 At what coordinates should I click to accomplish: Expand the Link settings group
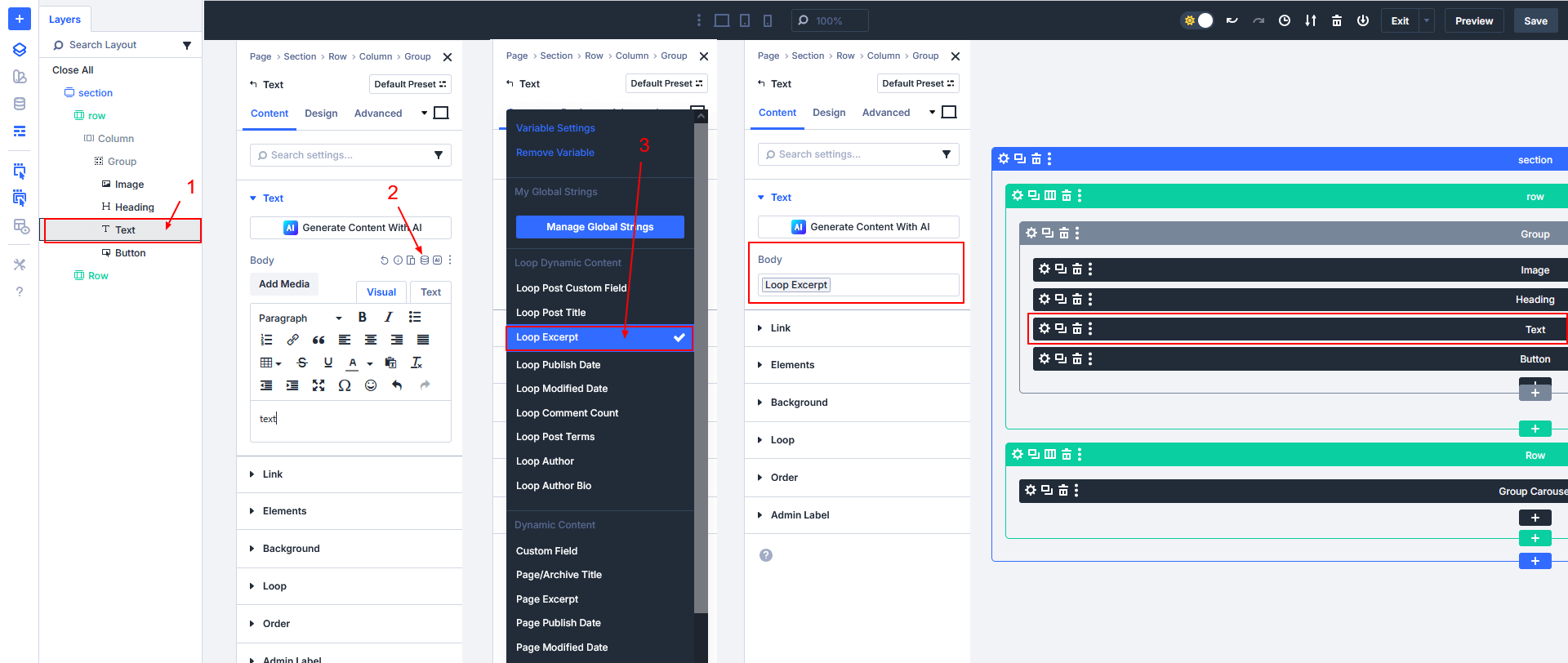click(273, 474)
